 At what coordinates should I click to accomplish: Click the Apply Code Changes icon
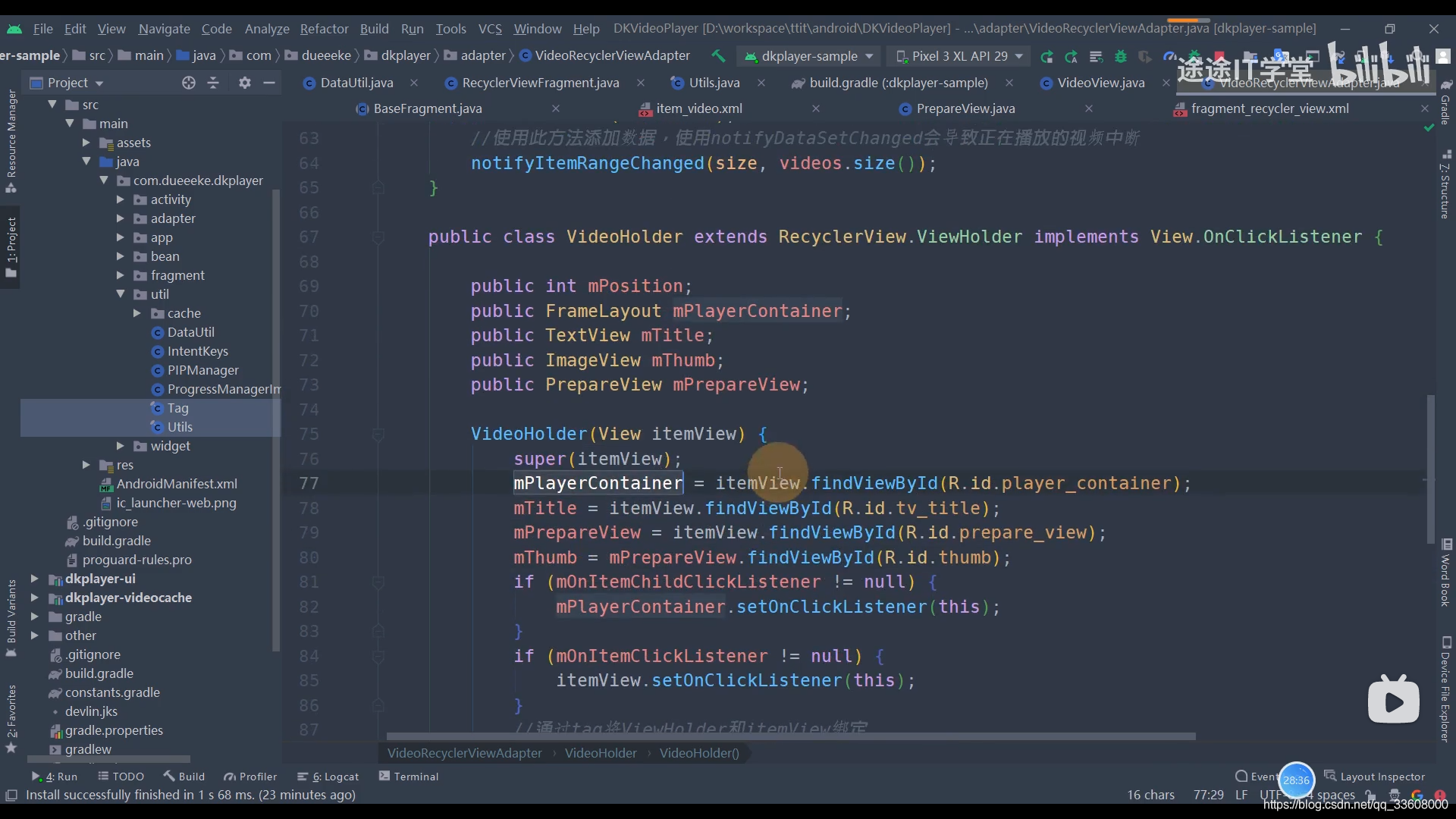(1096, 56)
